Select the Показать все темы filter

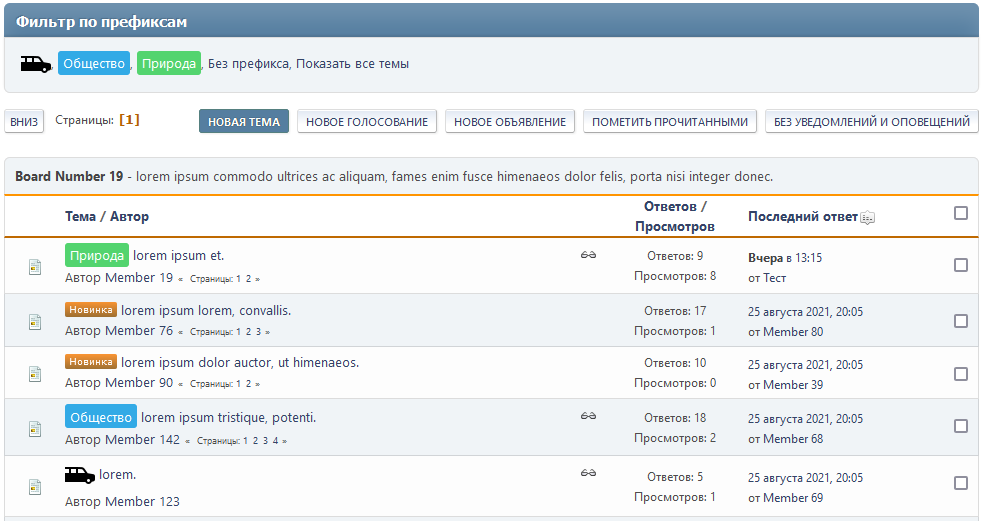pos(352,64)
